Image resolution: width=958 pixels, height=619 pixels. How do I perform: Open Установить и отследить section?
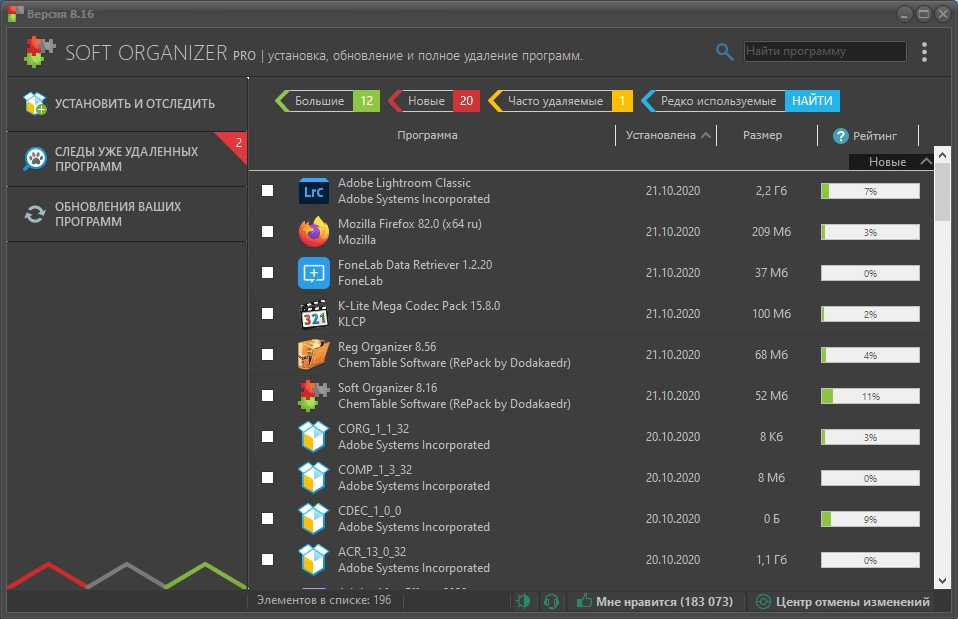(127, 104)
